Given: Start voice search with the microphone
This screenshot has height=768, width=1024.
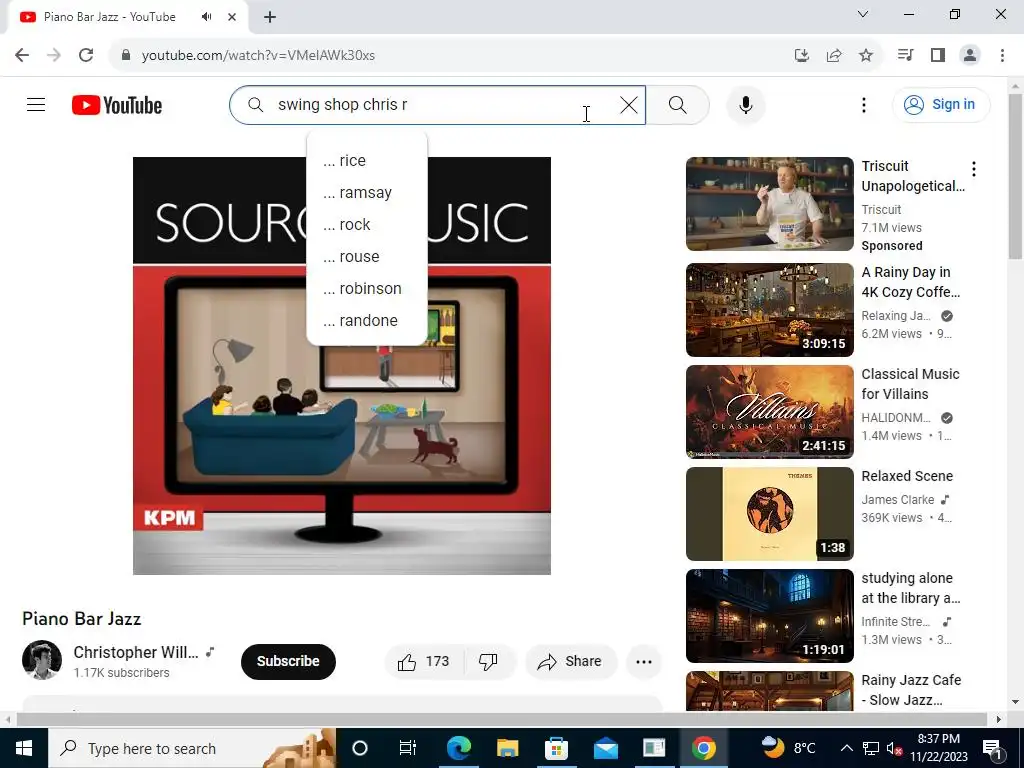Looking at the screenshot, I should (745, 104).
